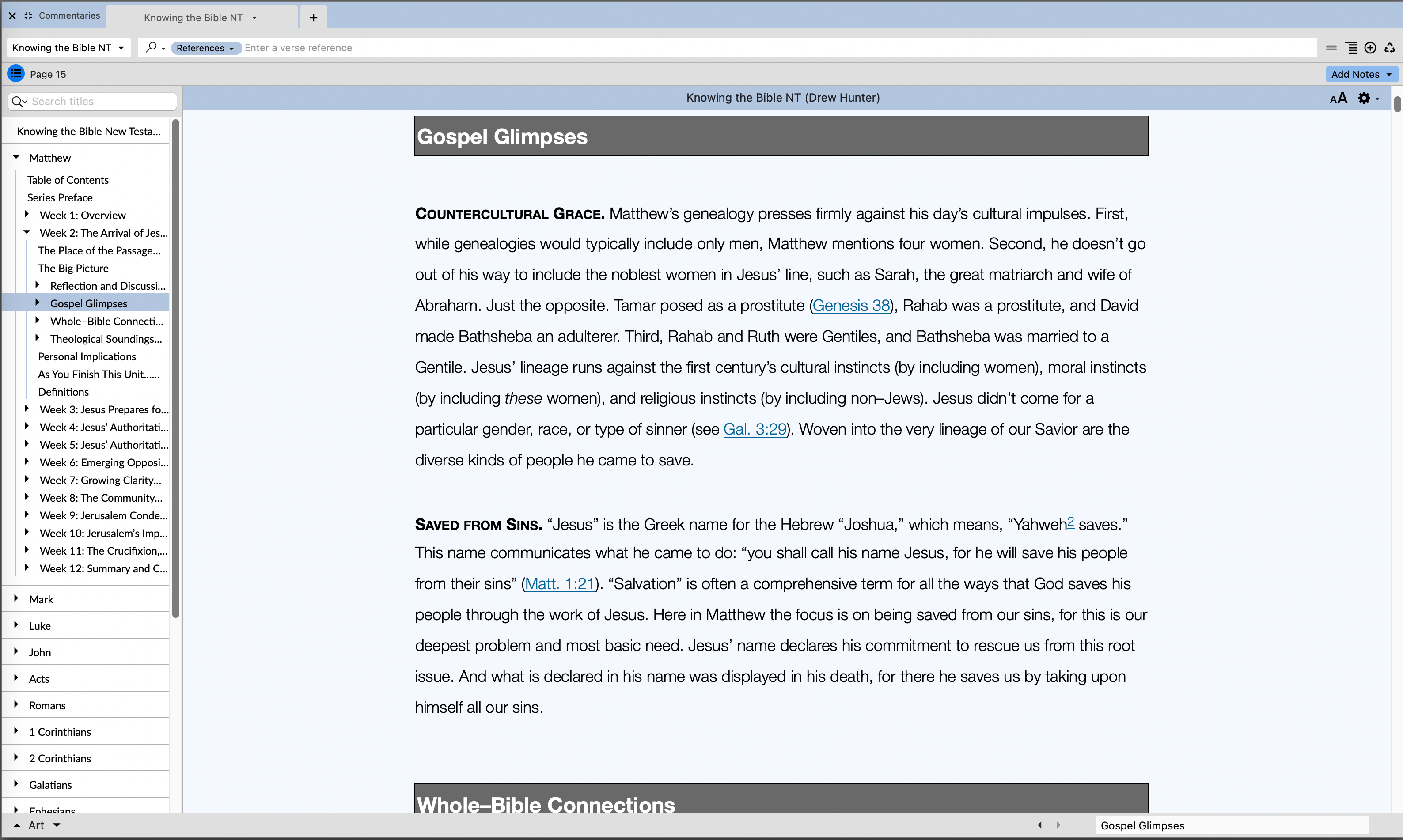Viewport: 1403px width, 840px height.
Task: Expand the Romans book node
Action: pos(16,705)
